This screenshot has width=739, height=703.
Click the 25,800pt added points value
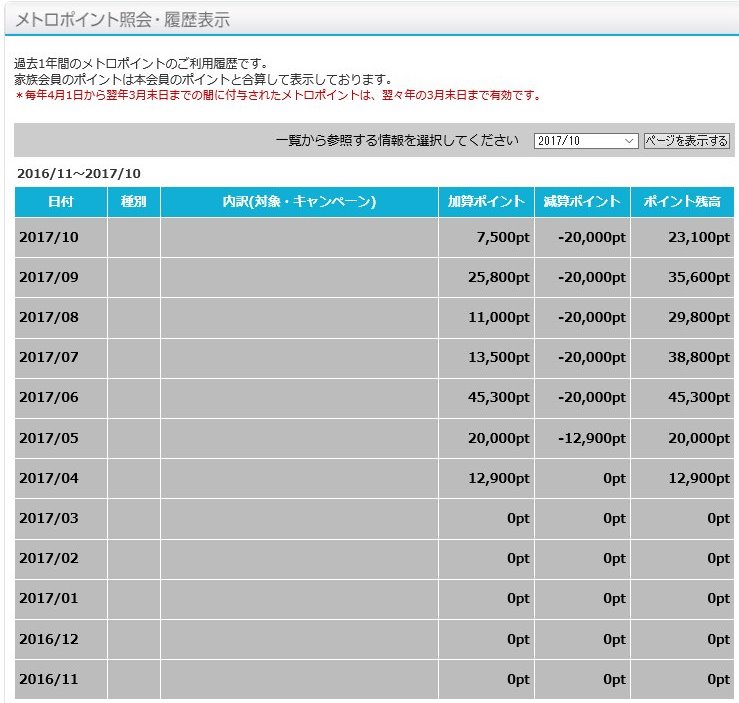point(499,277)
